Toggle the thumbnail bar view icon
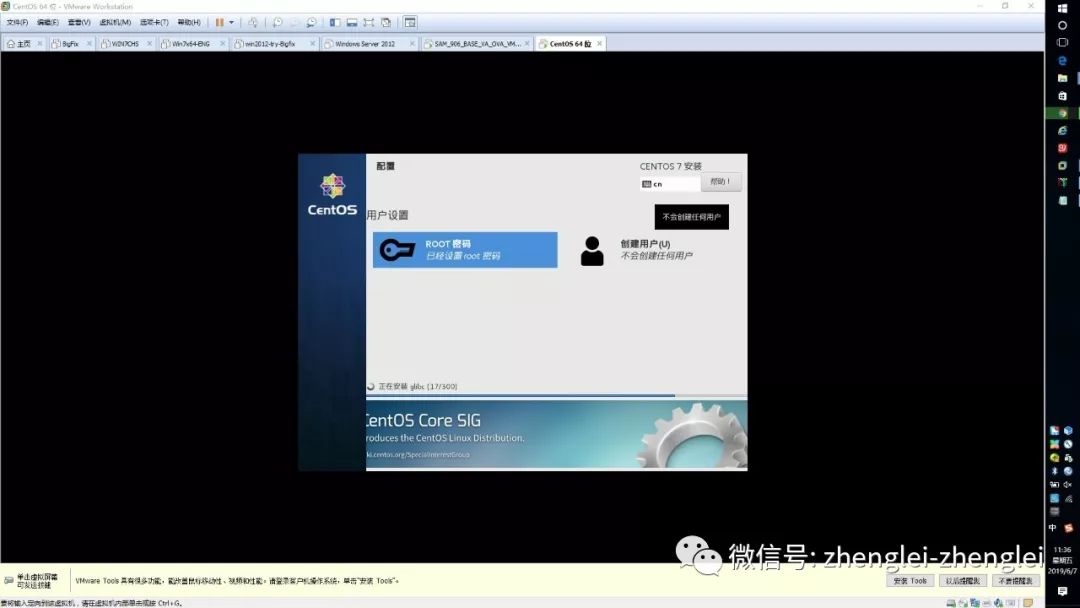This screenshot has height=608, width=1080. (x=352, y=23)
